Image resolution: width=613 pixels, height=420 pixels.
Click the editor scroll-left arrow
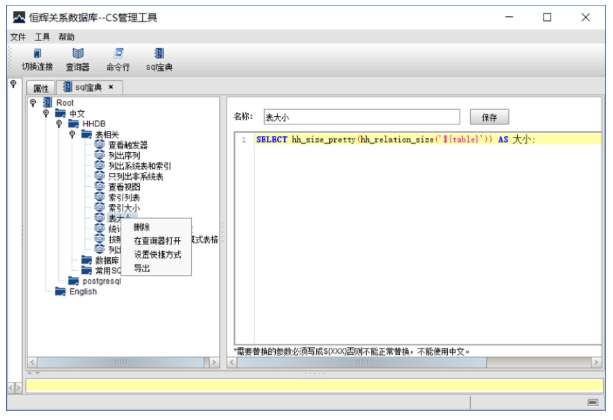click(x=232, y=363)
